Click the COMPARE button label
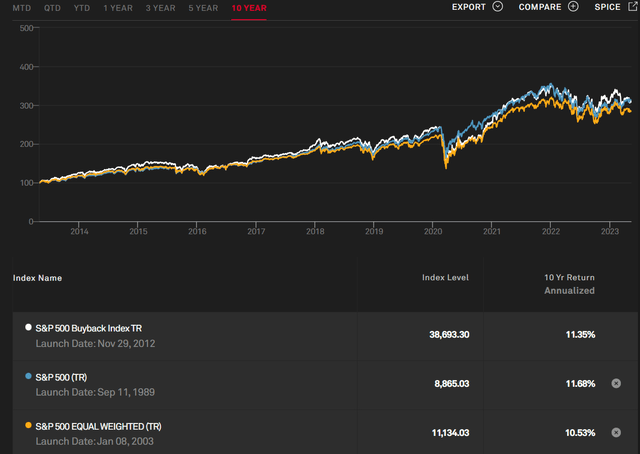This screenshot has height=454, width=640. tap(540, 7)
